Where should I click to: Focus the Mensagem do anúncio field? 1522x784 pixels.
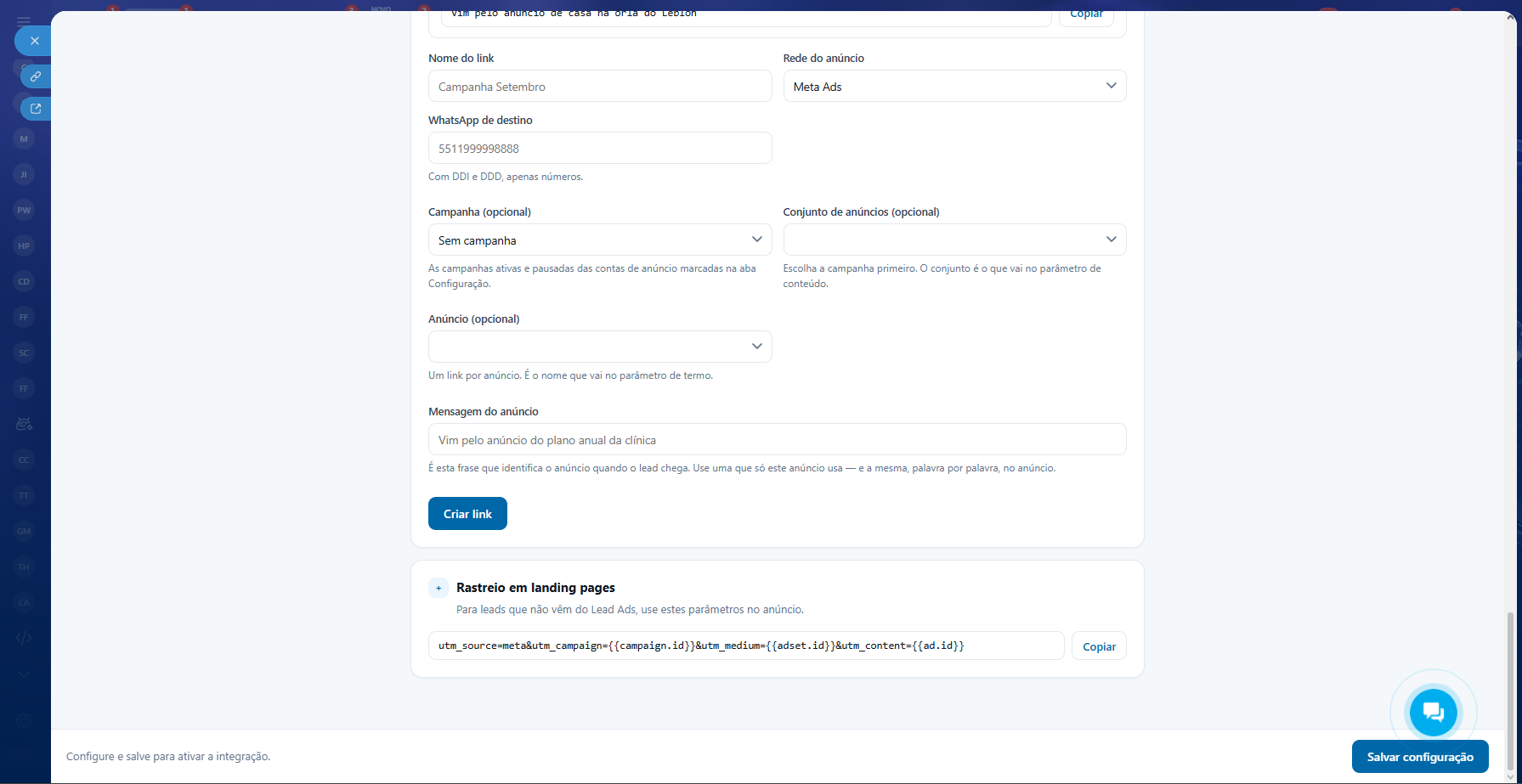point(777,440)
